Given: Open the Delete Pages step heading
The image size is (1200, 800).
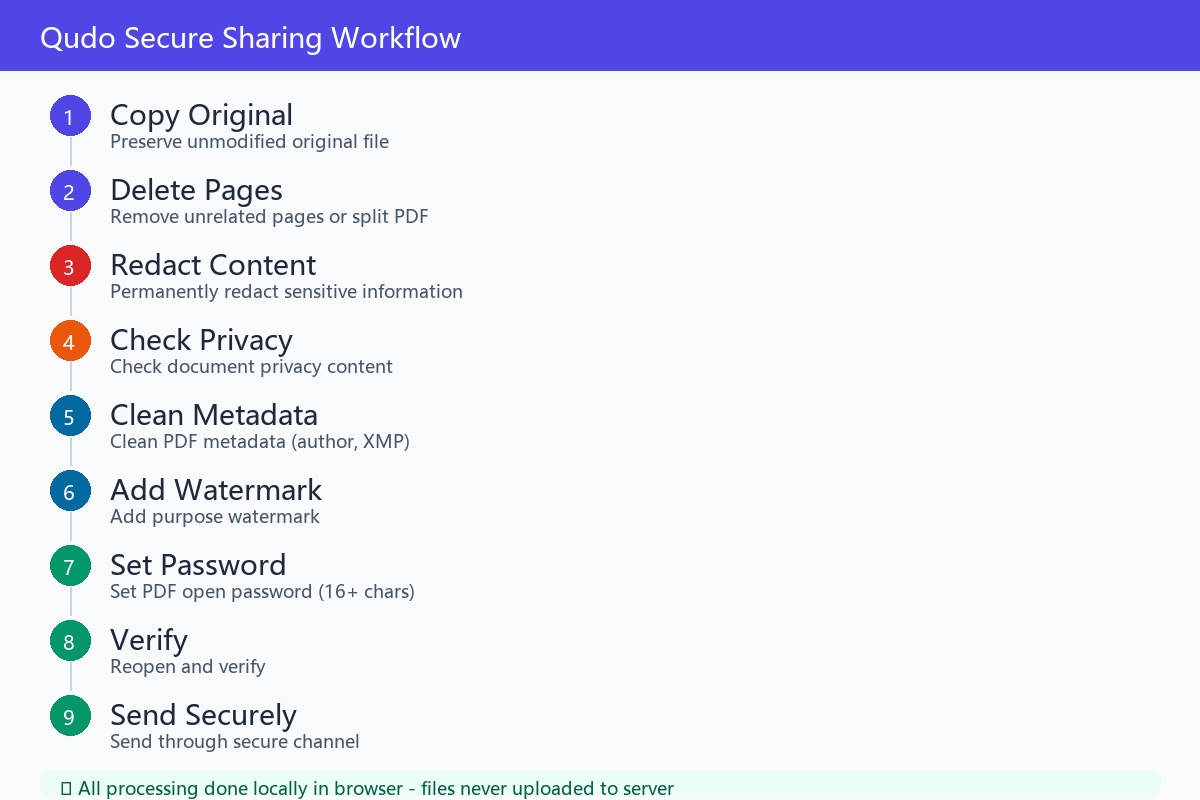Looking at the screenshot, I should click(196, 190).
